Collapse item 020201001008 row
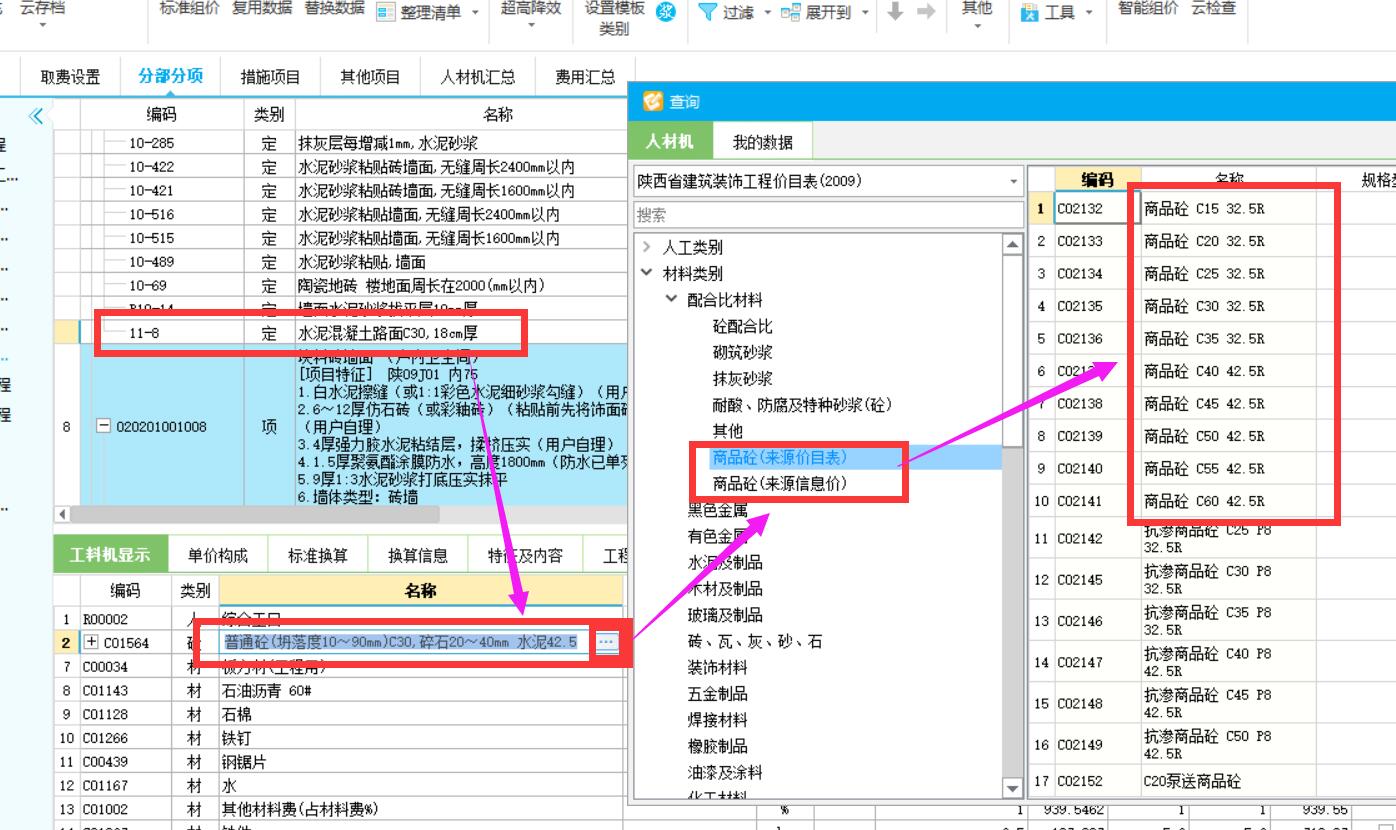Image resolution: width=1396 pixels, height=830 pixels. tap(103, 426)
